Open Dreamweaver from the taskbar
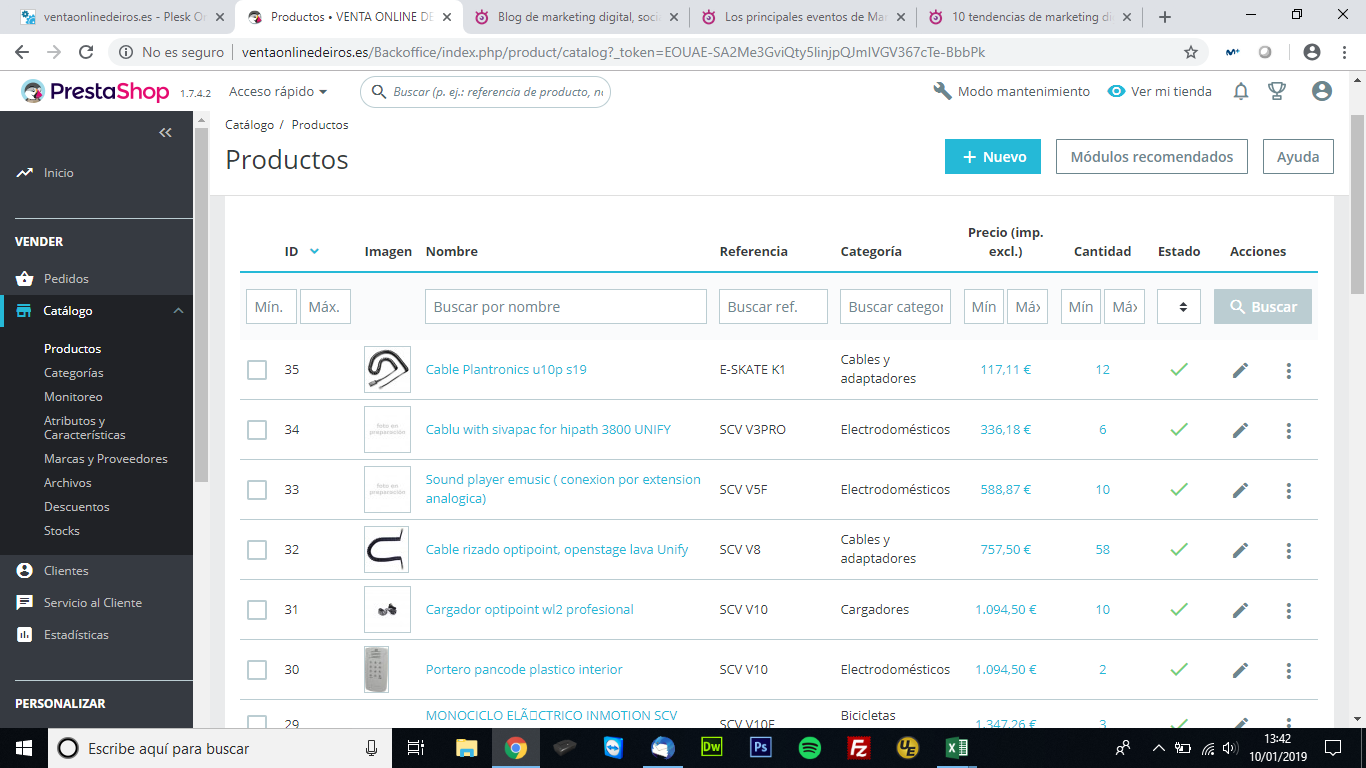 point(712,748)
